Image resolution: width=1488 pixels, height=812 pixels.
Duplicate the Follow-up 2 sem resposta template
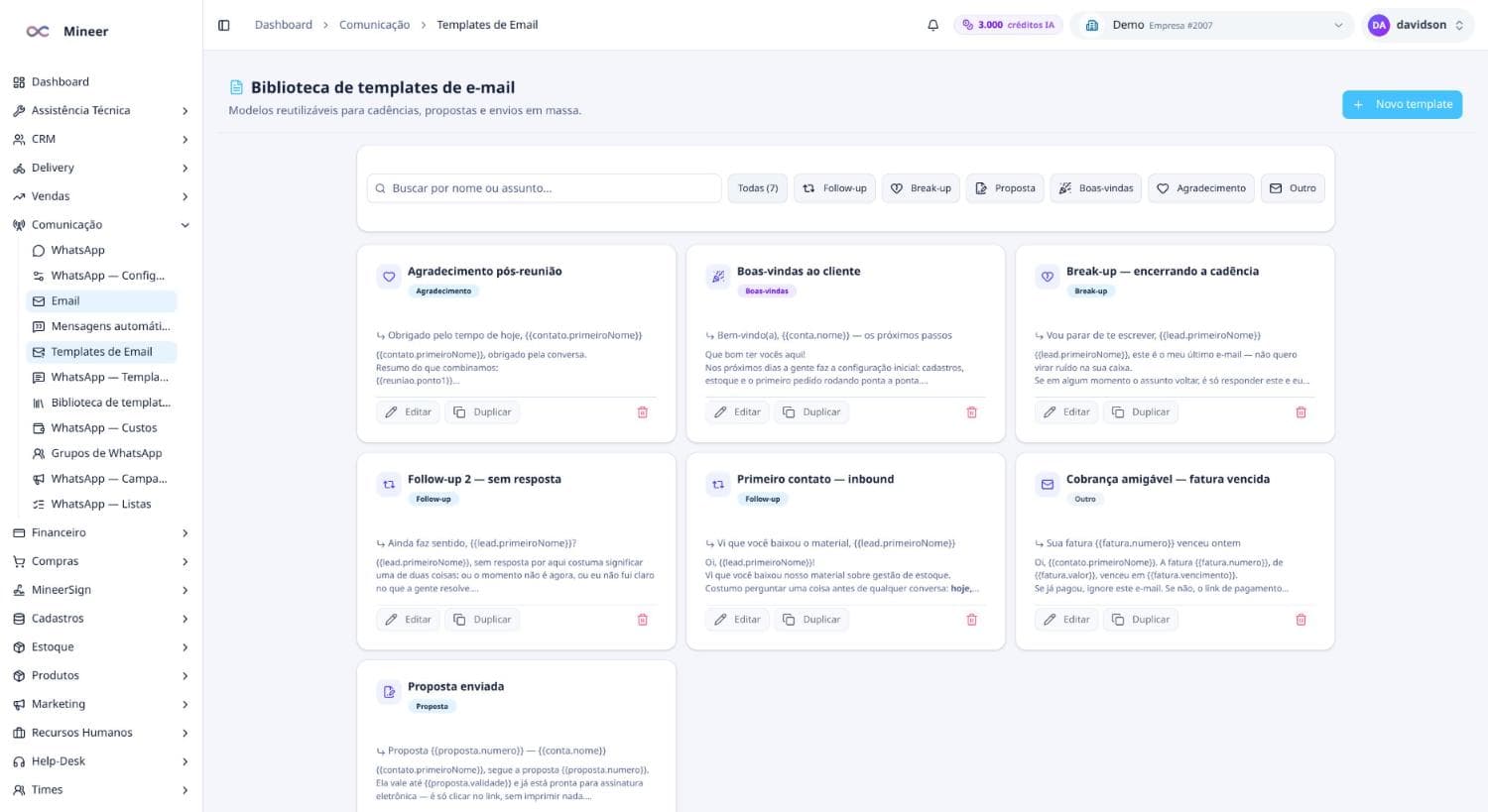click(482, 620)
